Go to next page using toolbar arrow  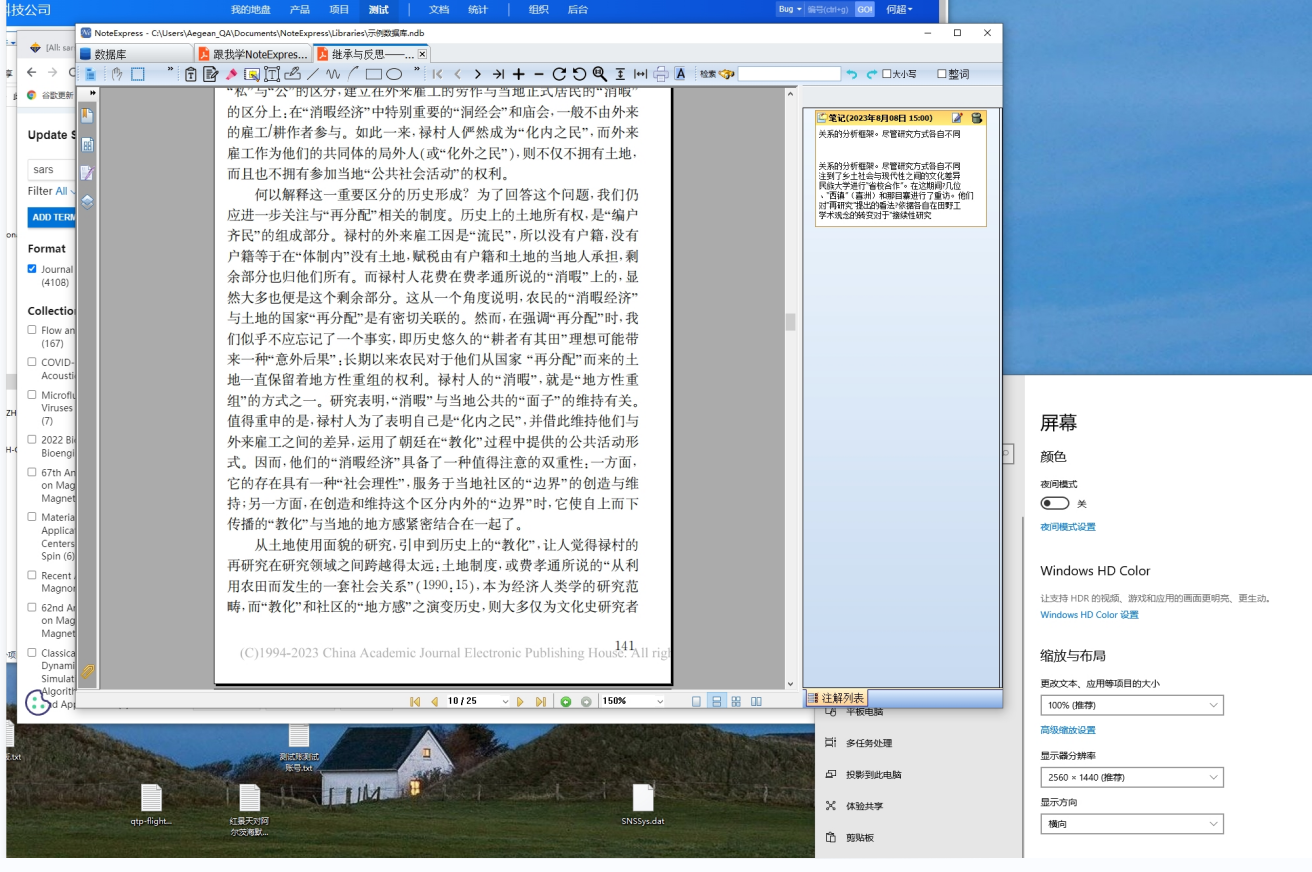click(477, 74)
